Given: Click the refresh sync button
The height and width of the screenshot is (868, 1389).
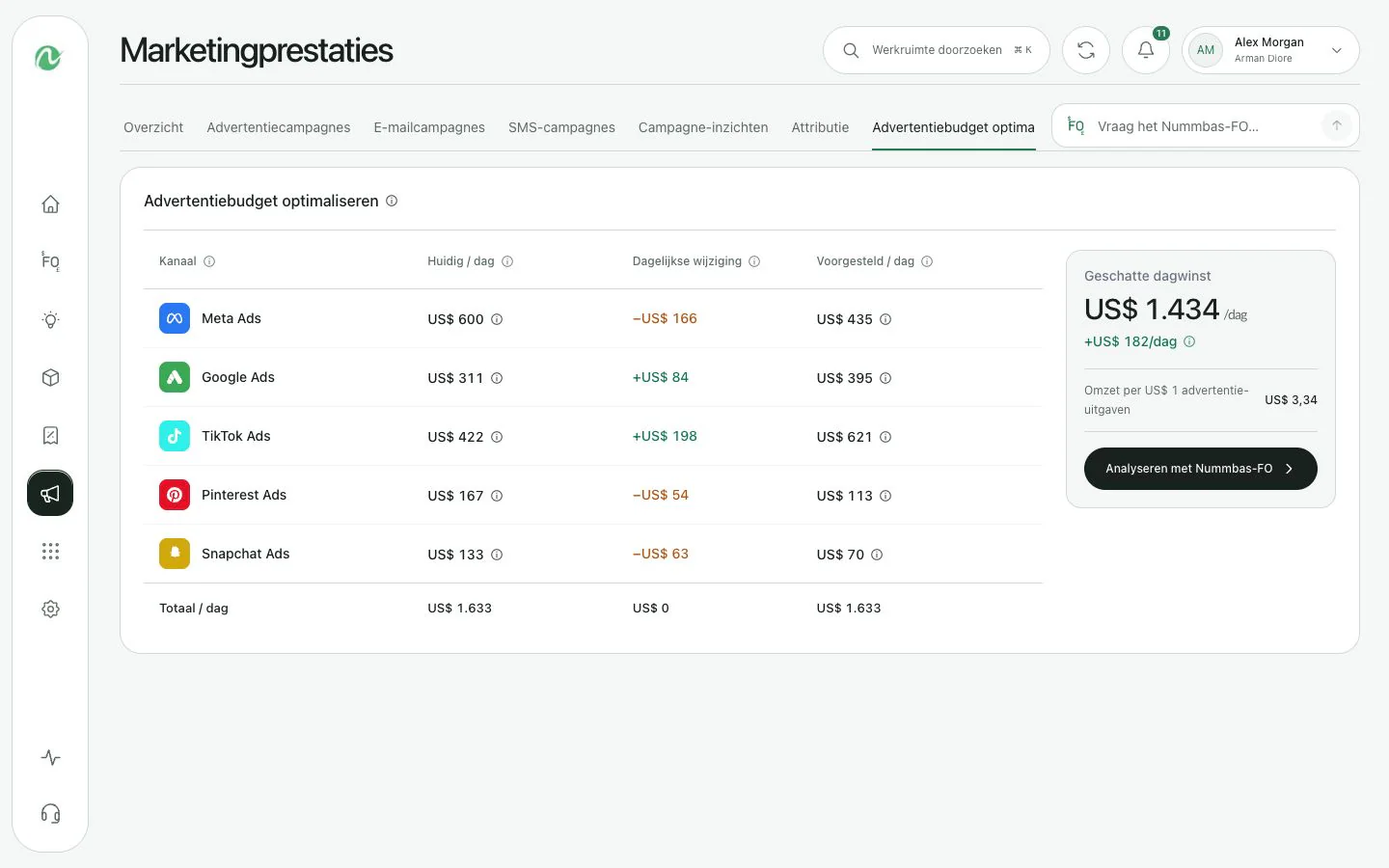Looking at the screenshot, I should (x=1086, y=50).
